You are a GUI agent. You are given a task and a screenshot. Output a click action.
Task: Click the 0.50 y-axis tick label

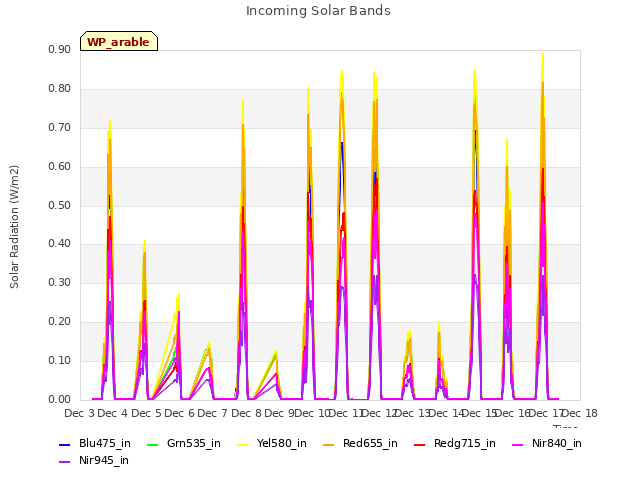[x=60, y=205]
